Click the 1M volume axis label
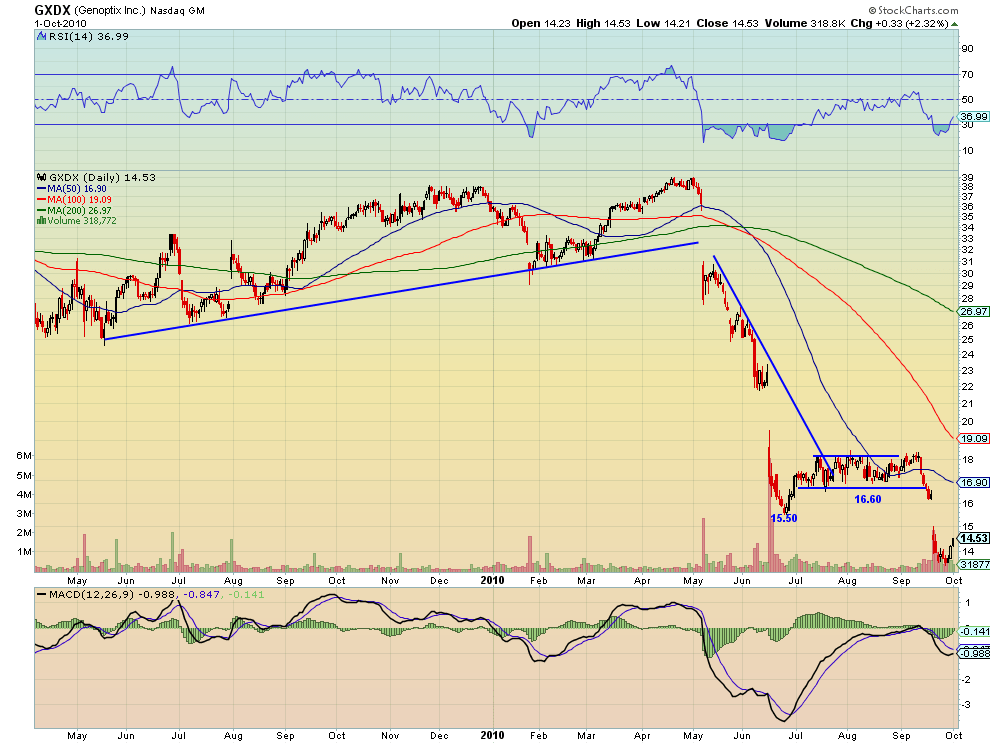 [x=24, y=551]
